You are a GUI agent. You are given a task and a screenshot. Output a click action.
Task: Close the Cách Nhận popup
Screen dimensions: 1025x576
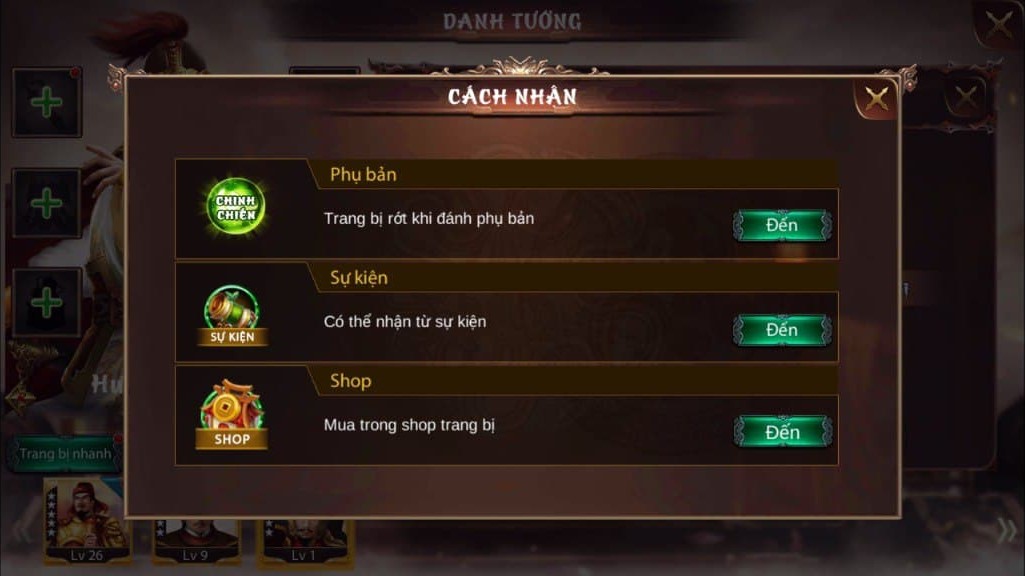click(876, 99)
